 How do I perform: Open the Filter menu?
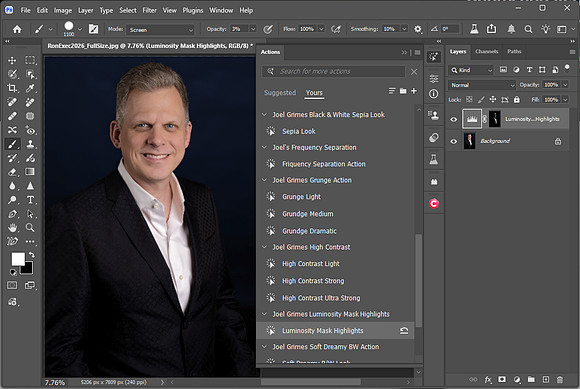(149, 10)
